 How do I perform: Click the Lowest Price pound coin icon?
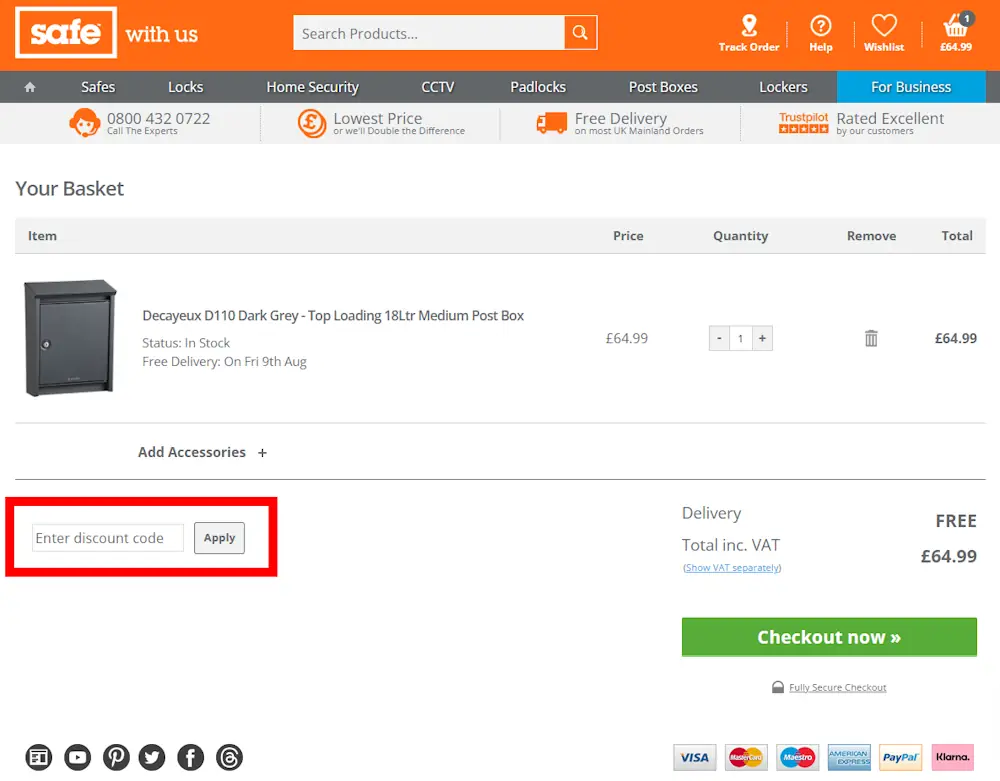312,123
